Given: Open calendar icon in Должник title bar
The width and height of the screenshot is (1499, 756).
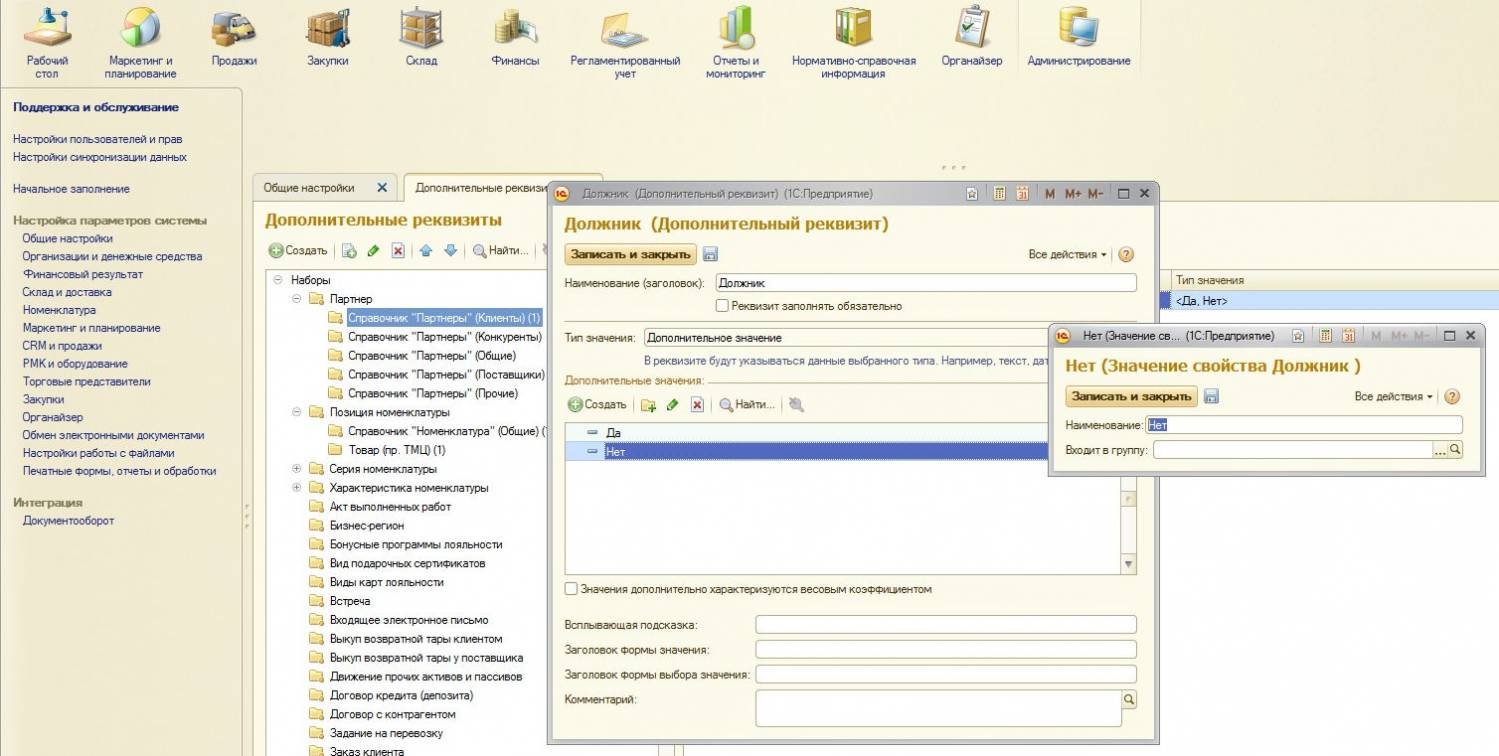Looking at the screenshot, I should point(1022,194).
